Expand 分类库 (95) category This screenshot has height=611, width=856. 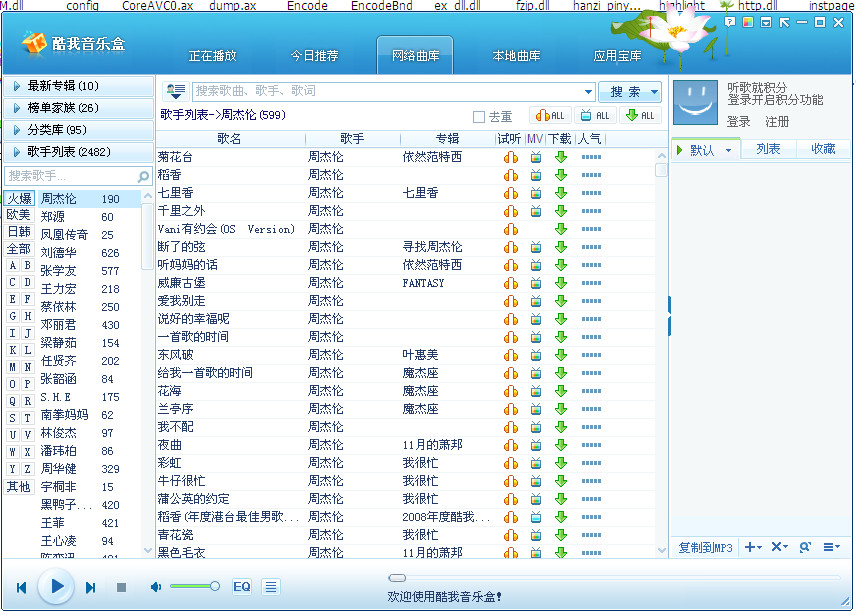tap(78, 130)
